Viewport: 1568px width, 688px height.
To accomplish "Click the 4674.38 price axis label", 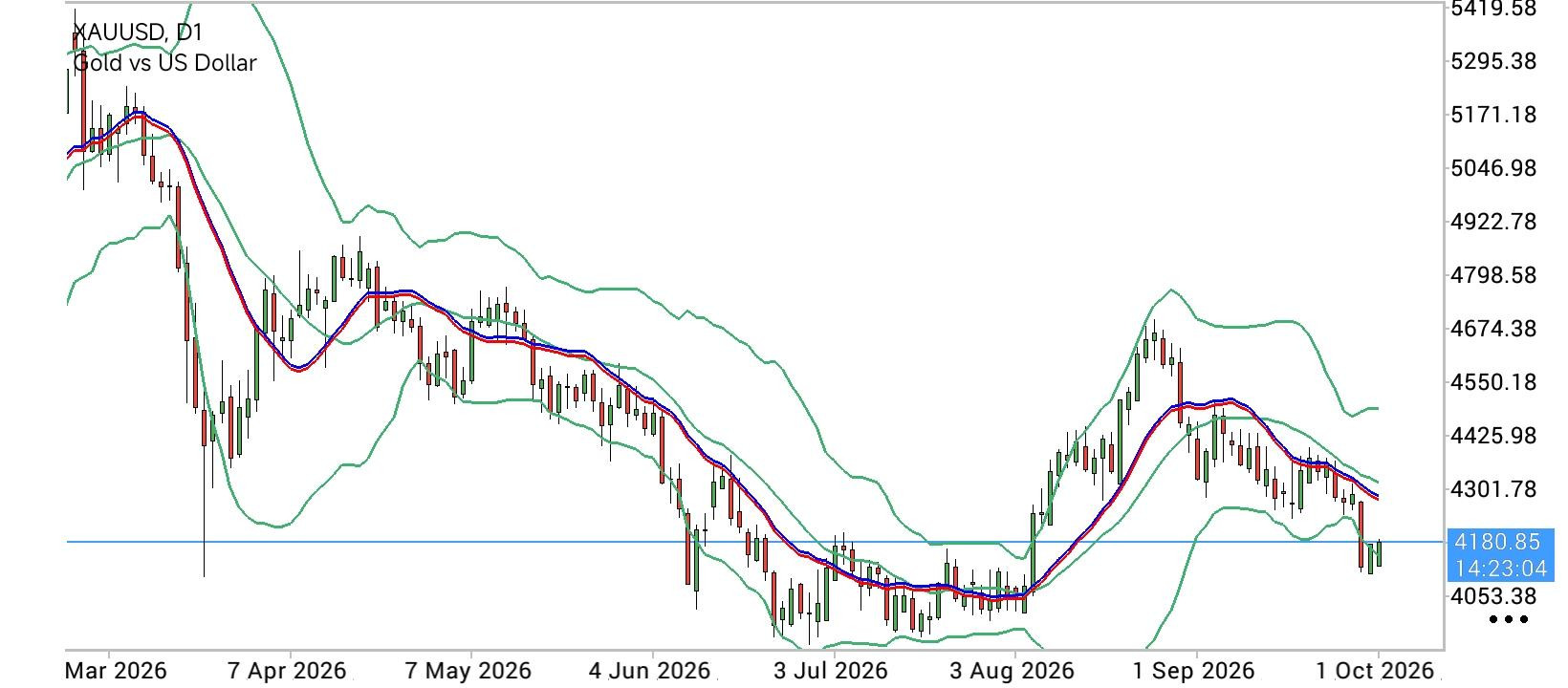I will [1493, 329].
